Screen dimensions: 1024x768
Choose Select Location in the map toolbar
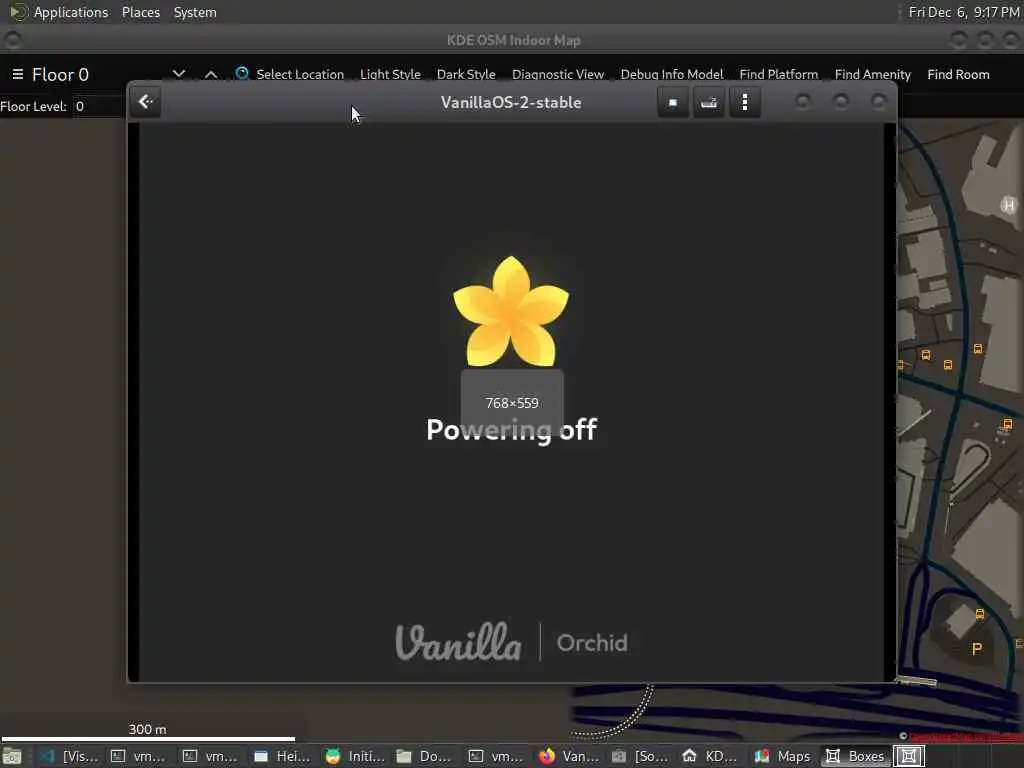click(x=300, y=74)
